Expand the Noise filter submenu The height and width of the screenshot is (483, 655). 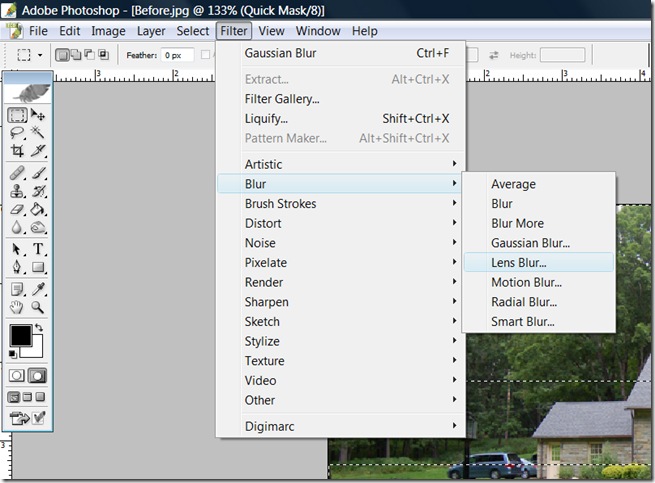341,243
